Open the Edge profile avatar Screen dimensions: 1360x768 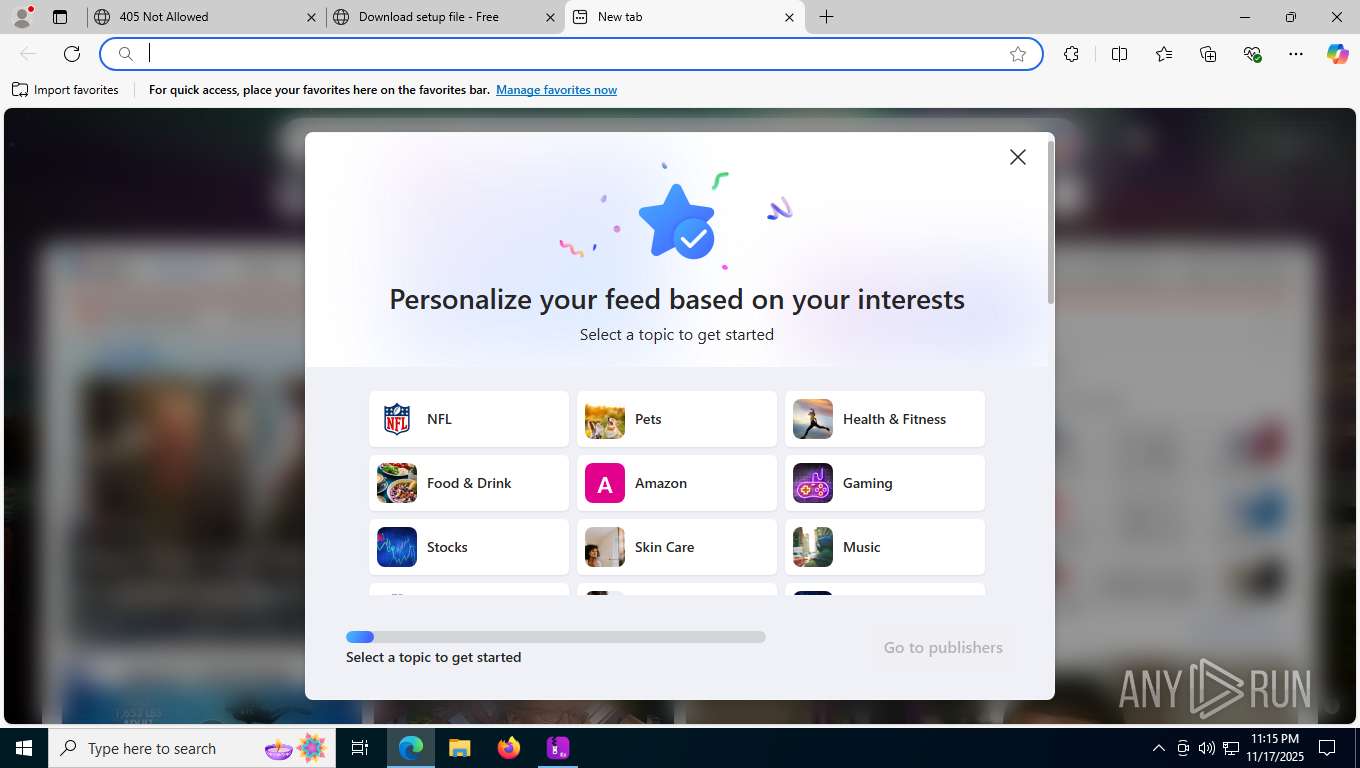(22, 17)
